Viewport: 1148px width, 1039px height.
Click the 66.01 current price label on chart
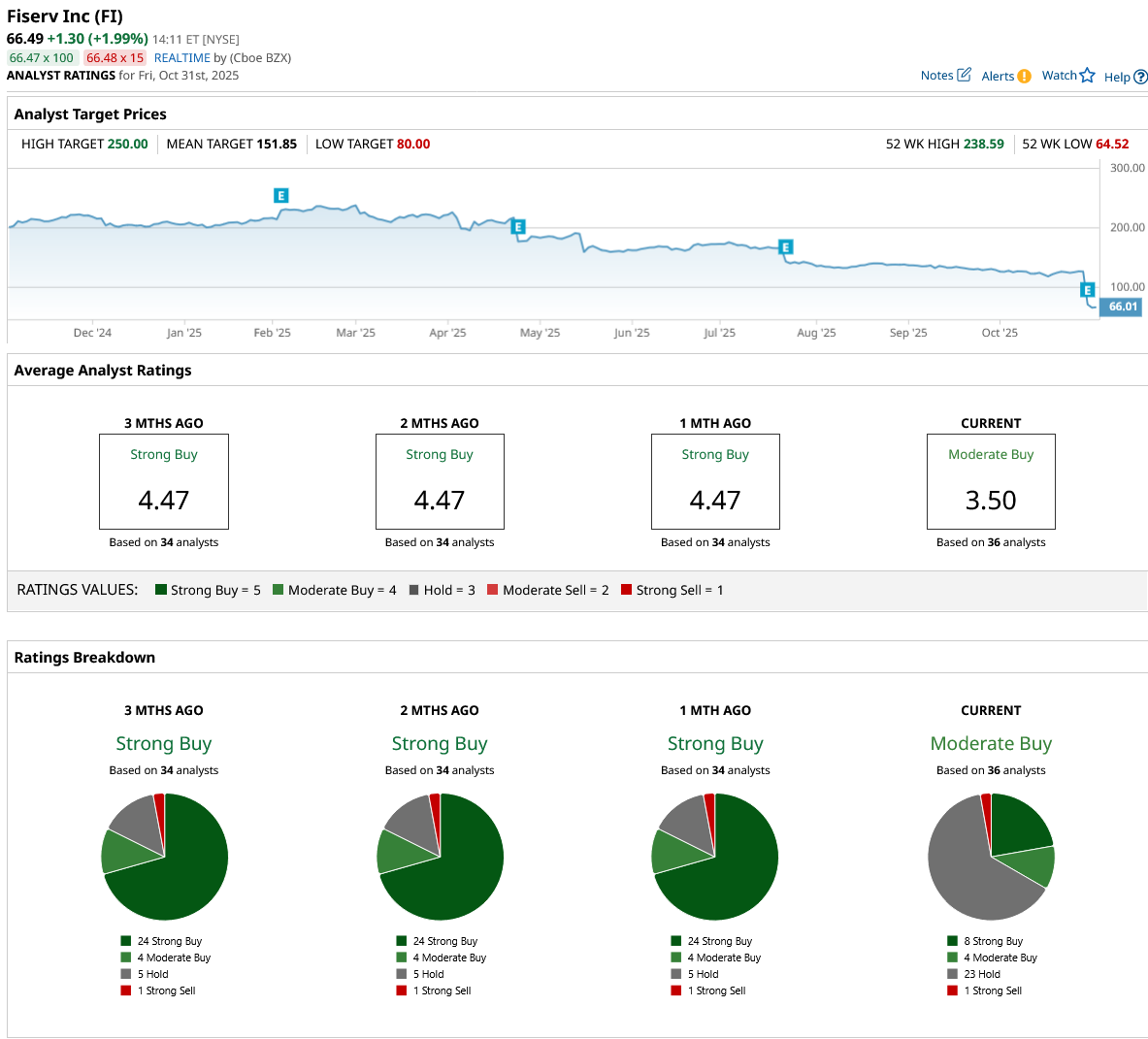[1122, 307]
